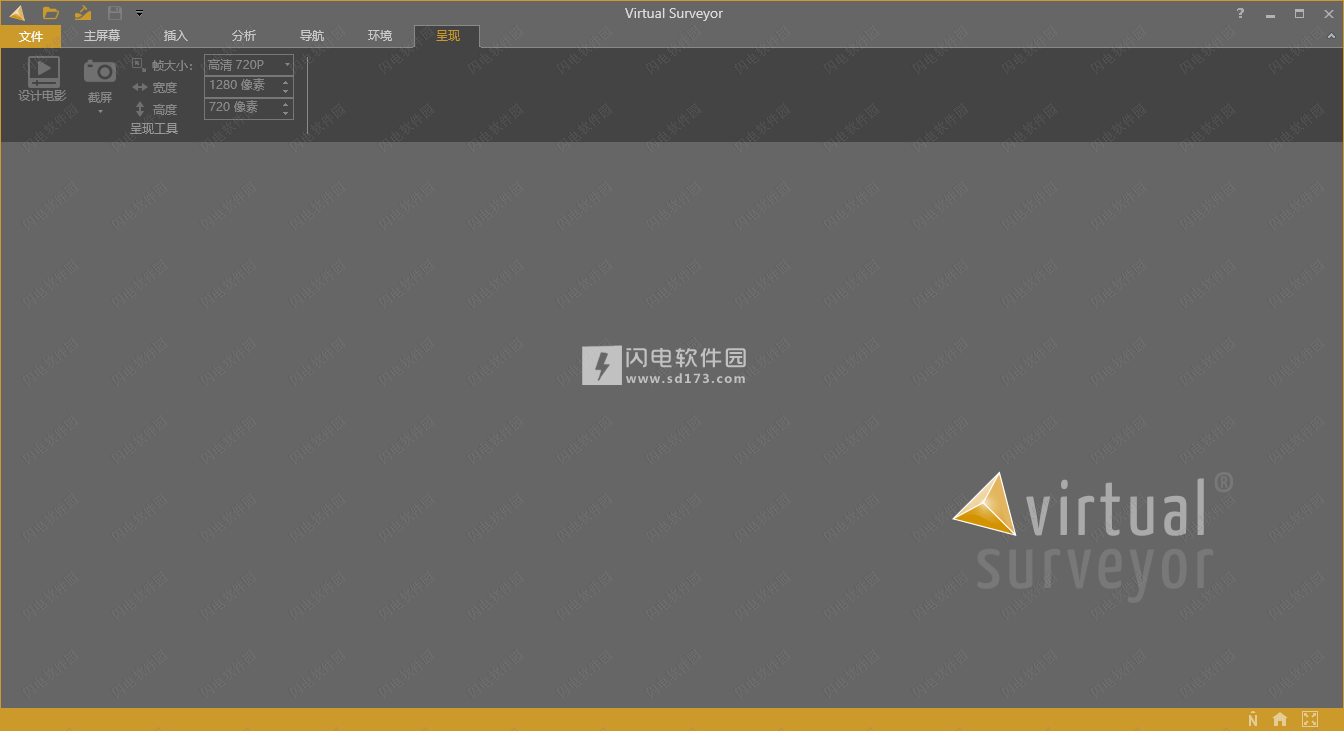Close the Virtual Surveyor window
1344x731 pixels.
point(1328,13)
